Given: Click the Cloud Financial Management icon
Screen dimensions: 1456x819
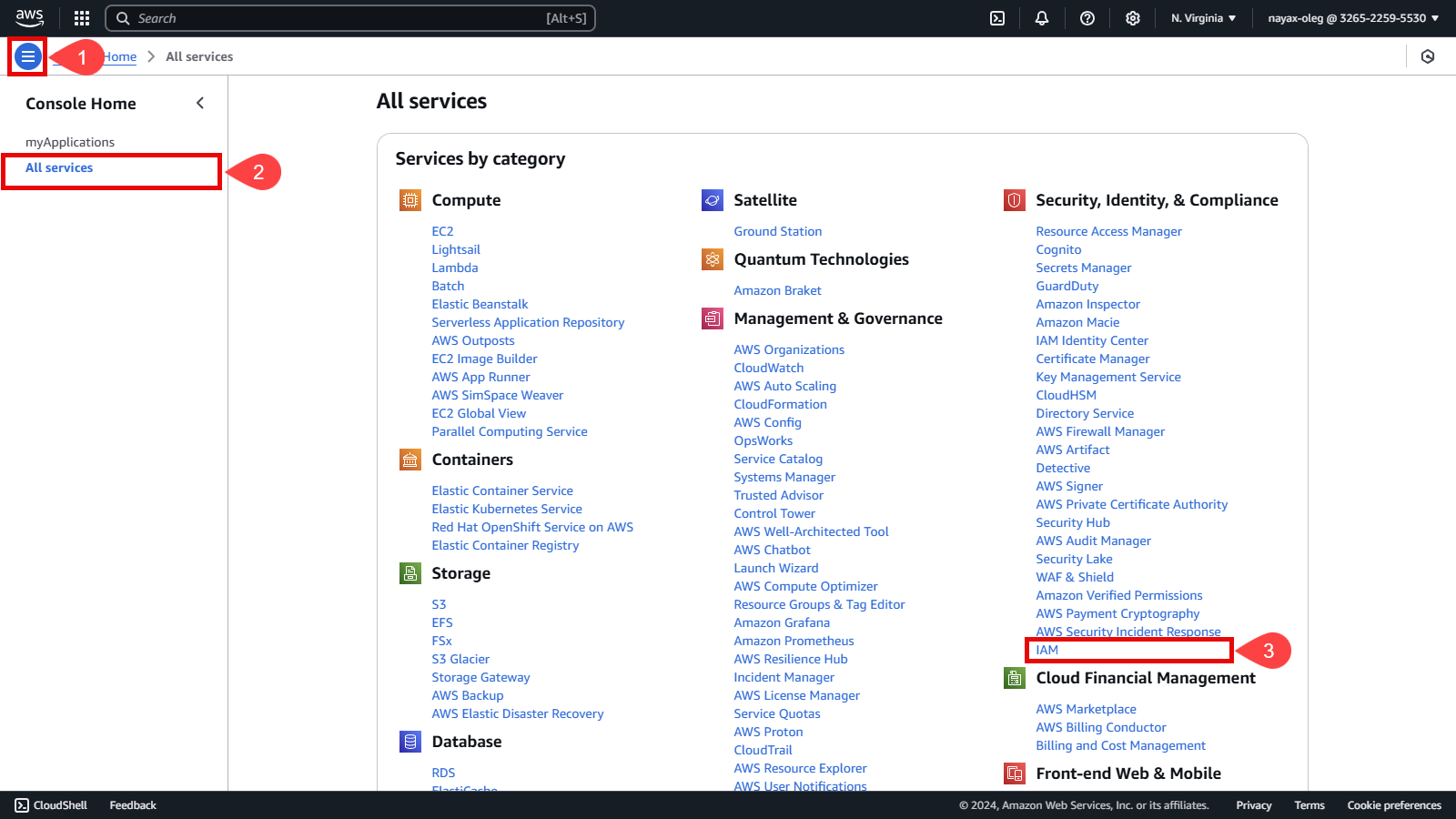Looking at the screenshot, I should pos(1015,678).
